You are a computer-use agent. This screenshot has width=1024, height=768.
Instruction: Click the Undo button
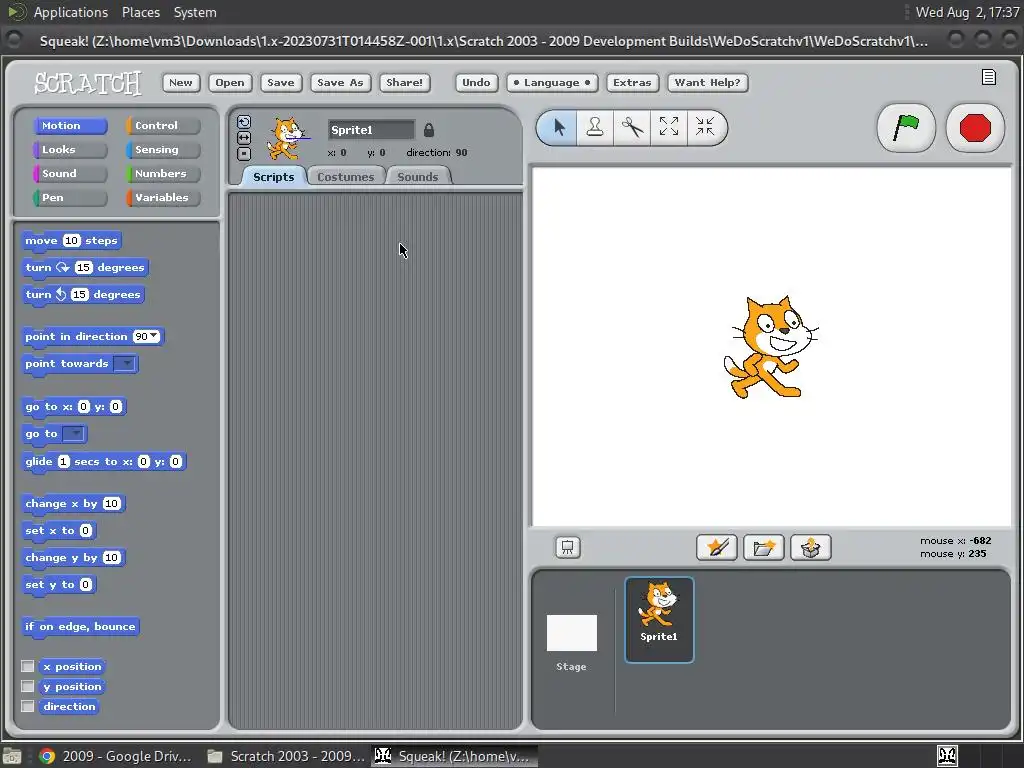[x=476, y=83]
